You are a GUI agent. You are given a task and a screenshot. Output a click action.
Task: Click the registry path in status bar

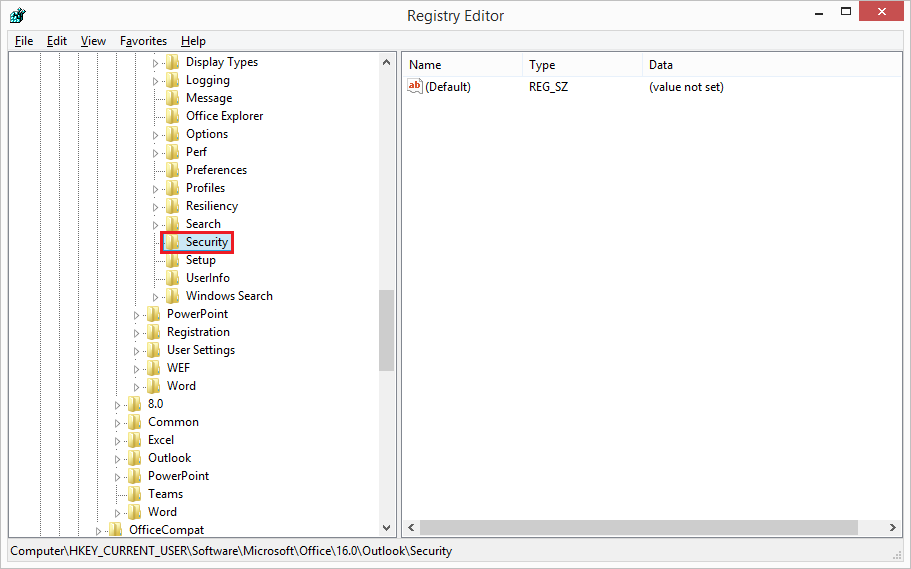point(231,551)
